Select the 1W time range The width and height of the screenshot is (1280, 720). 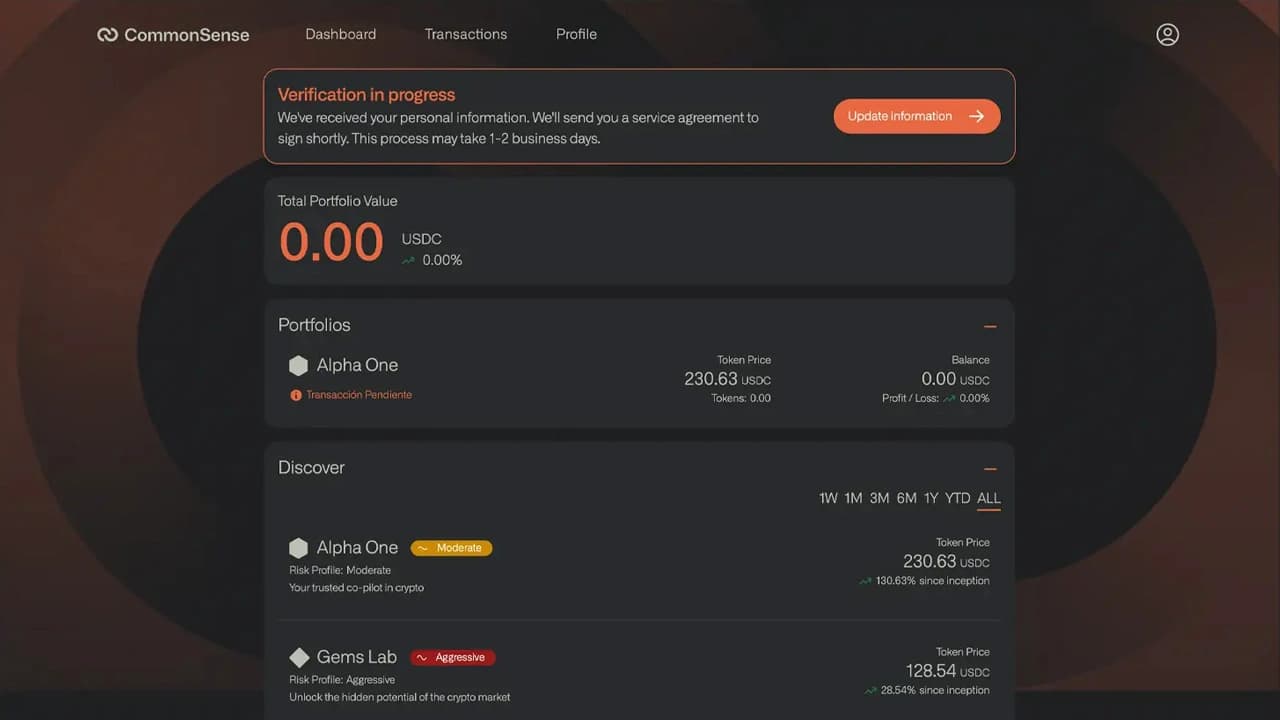[x=828, y=498]
